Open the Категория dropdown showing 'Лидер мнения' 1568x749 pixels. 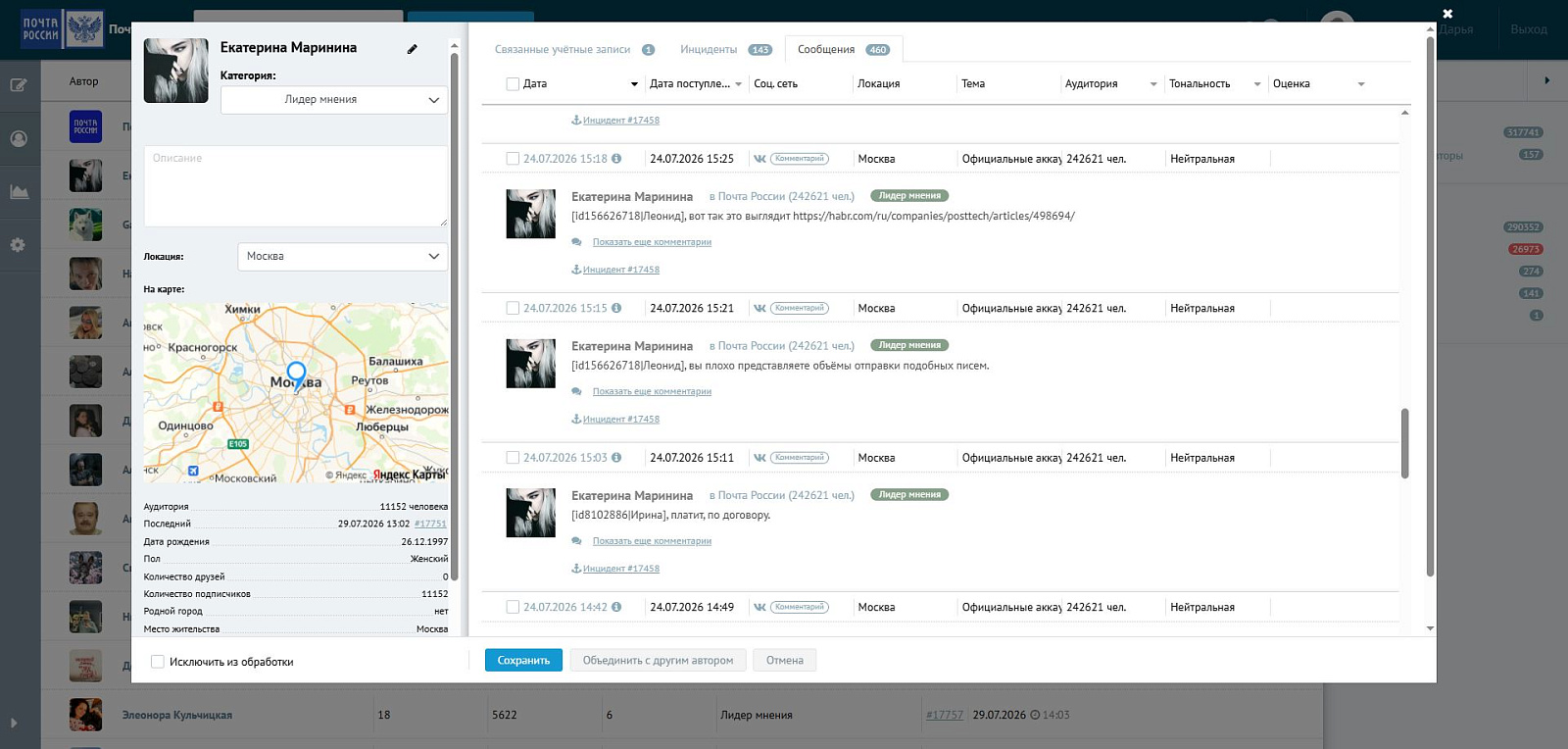tap(334, 100)
